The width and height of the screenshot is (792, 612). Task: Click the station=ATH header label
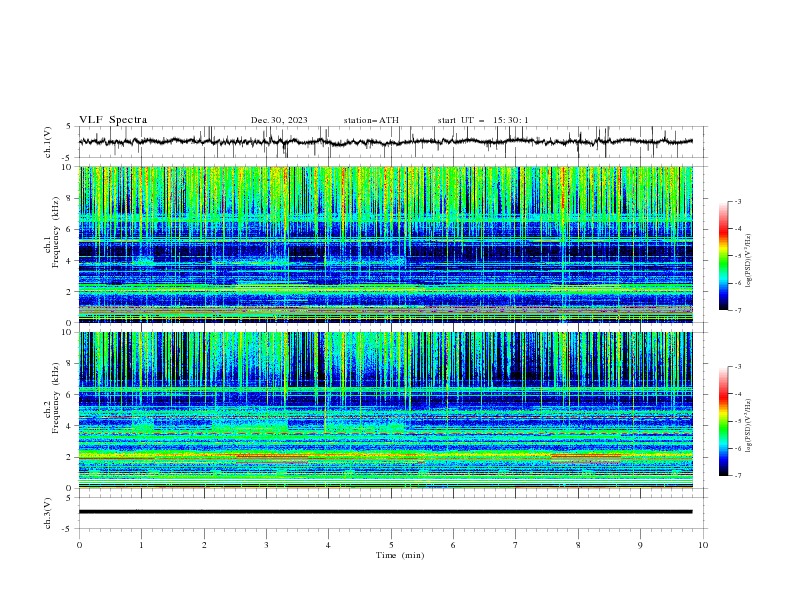pos(371,120)
